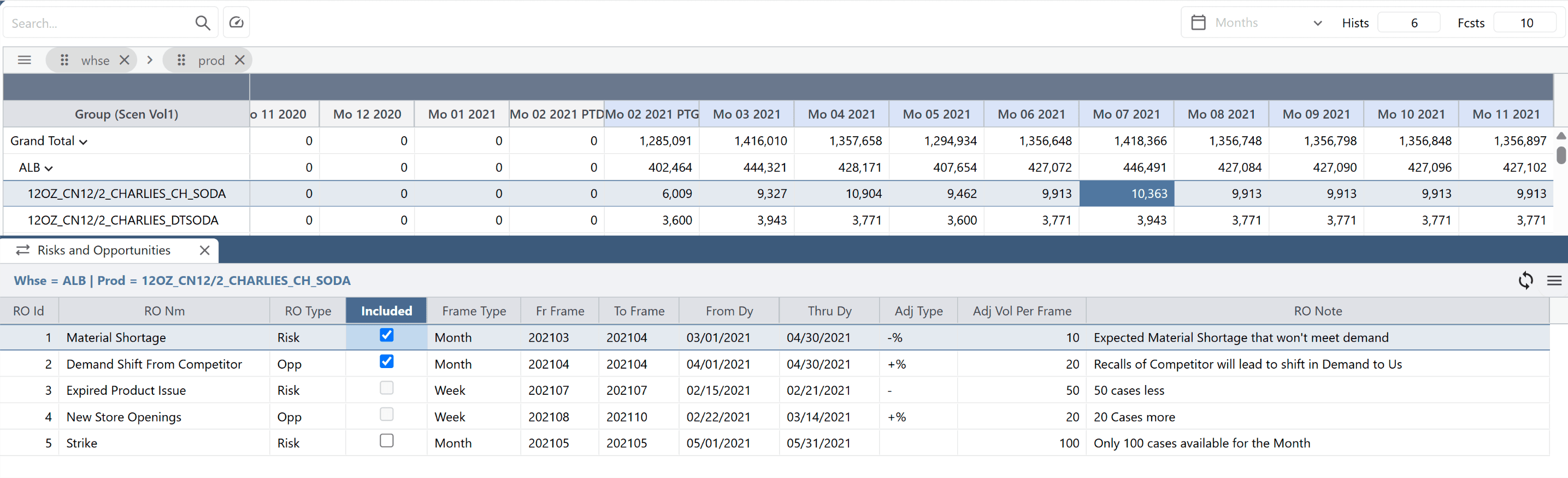Click the Thru Dy column header
Viewport: 1568px width, 478px height.
(x=829, y=311)
